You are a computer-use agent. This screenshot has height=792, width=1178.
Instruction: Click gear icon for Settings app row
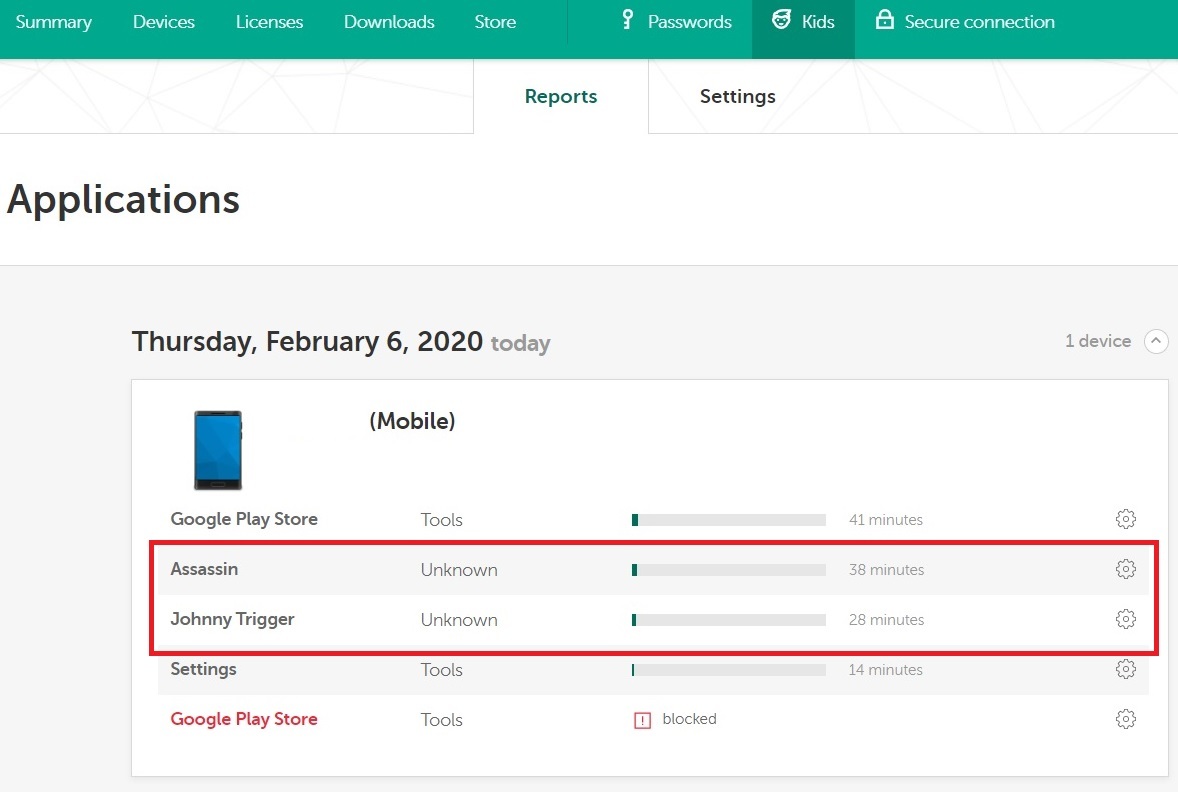[x=1125, y=669]
